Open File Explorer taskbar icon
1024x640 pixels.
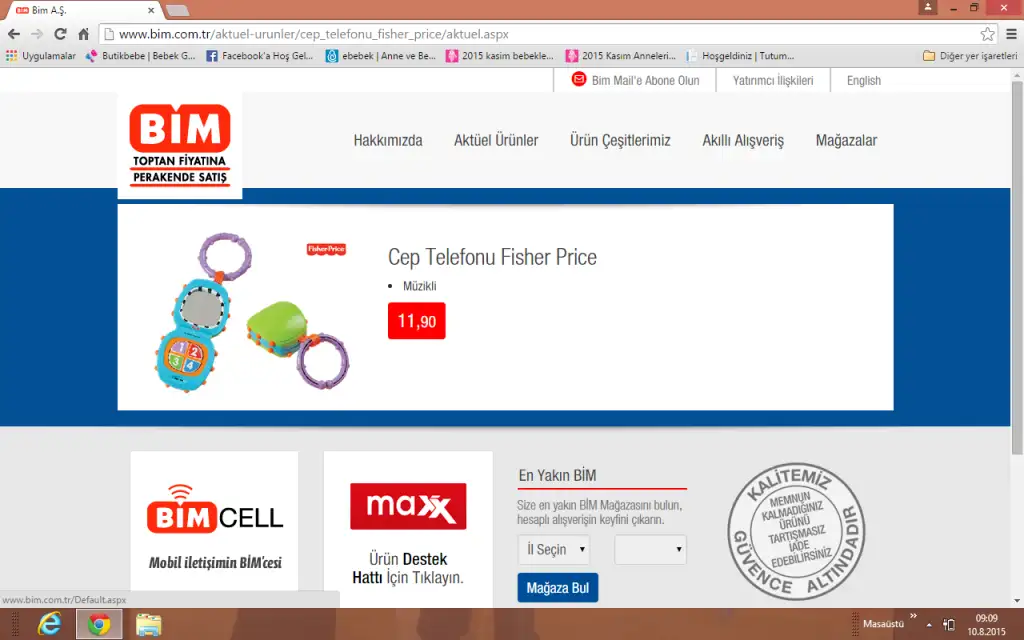[148, 624]
